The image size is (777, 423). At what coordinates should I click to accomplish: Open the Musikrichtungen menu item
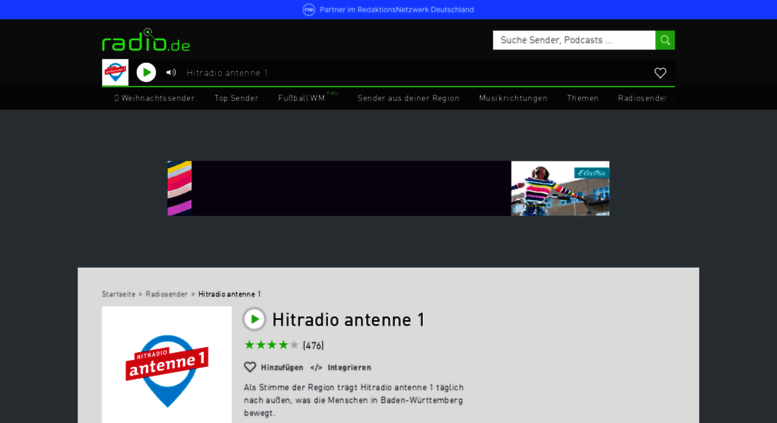[513, 98]
